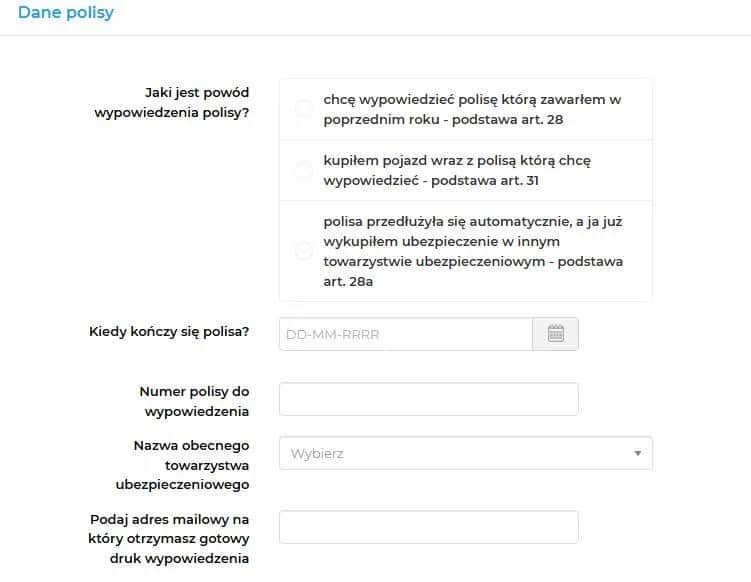Click the "DD-MM-RRRR" placeholder text
Screen dimensions: 751x582
(333, 334)
